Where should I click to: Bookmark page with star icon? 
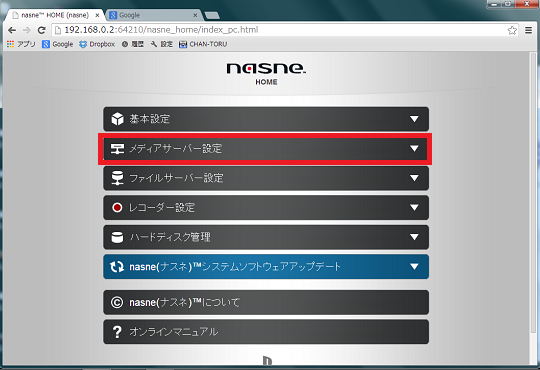[512, 30]
